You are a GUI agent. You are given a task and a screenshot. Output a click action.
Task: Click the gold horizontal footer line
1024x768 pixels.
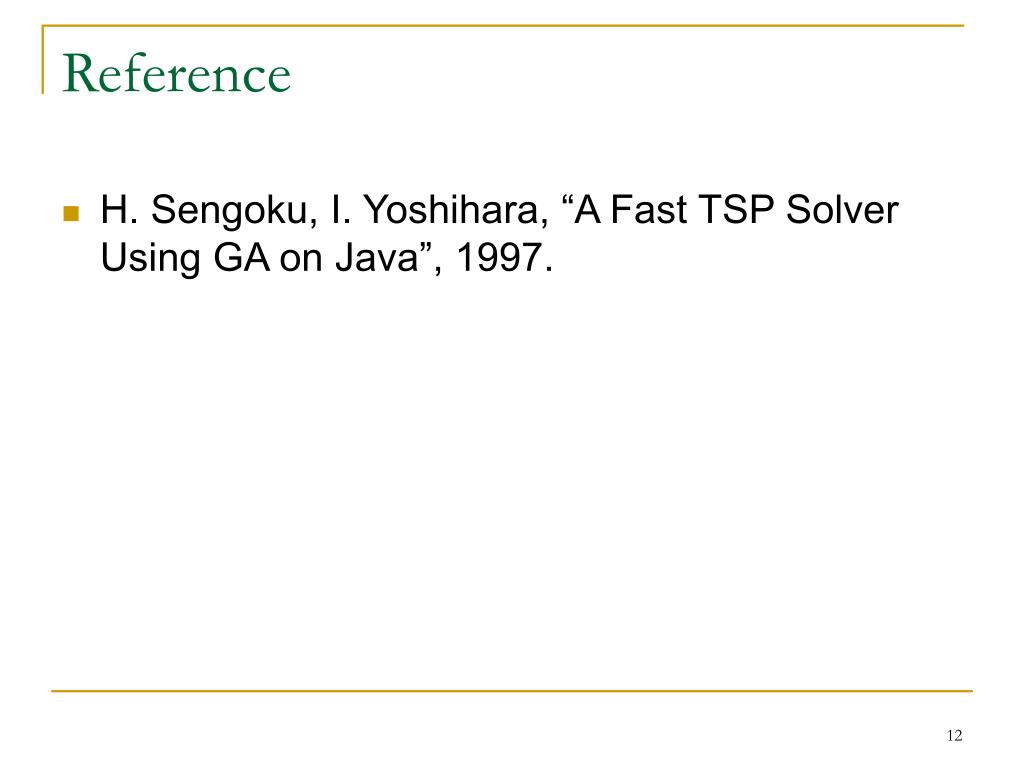point(512,690)
